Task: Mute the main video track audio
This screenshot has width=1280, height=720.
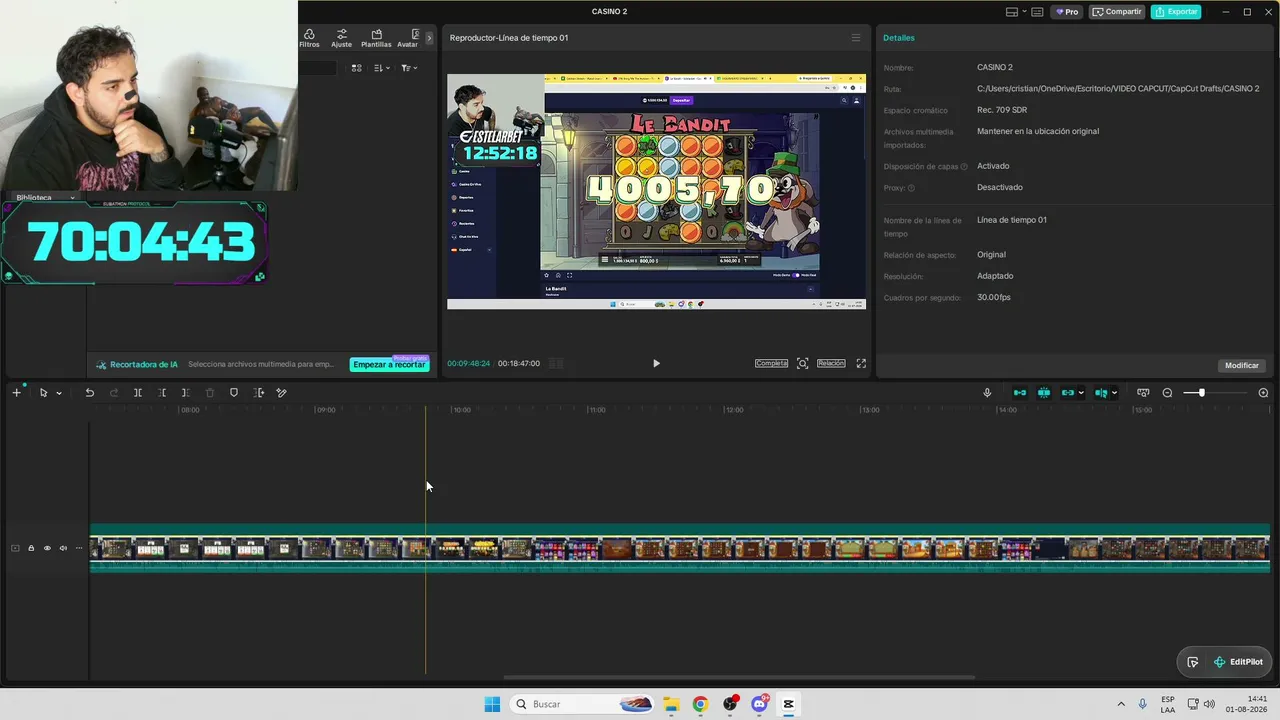Action: click(x=63, y=548)
